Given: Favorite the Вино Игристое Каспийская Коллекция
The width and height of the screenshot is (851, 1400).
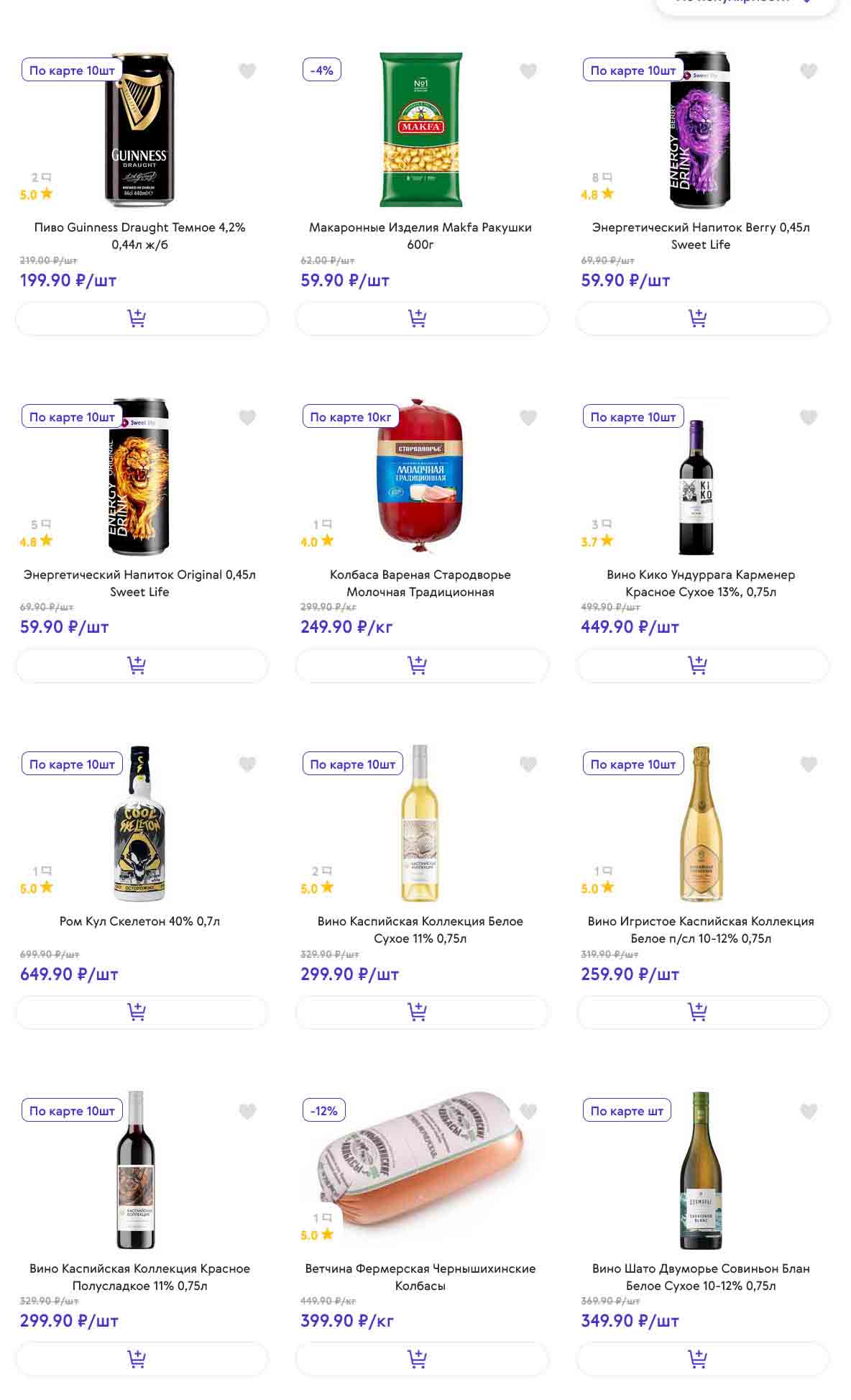Looking at the screenshot, I should [x=809, y=764].
